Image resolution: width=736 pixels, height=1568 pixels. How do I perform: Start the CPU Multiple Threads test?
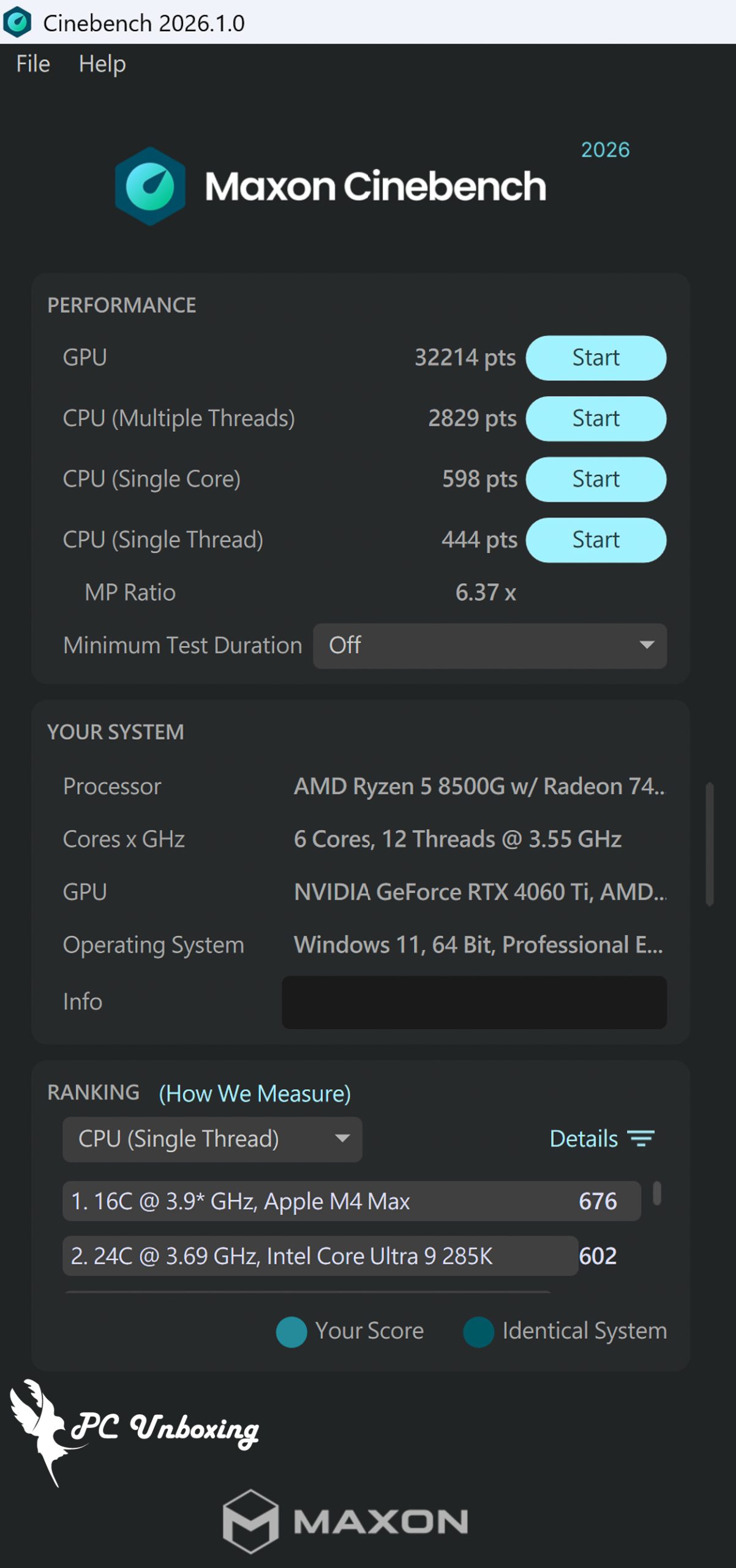(x=596, y=418)
